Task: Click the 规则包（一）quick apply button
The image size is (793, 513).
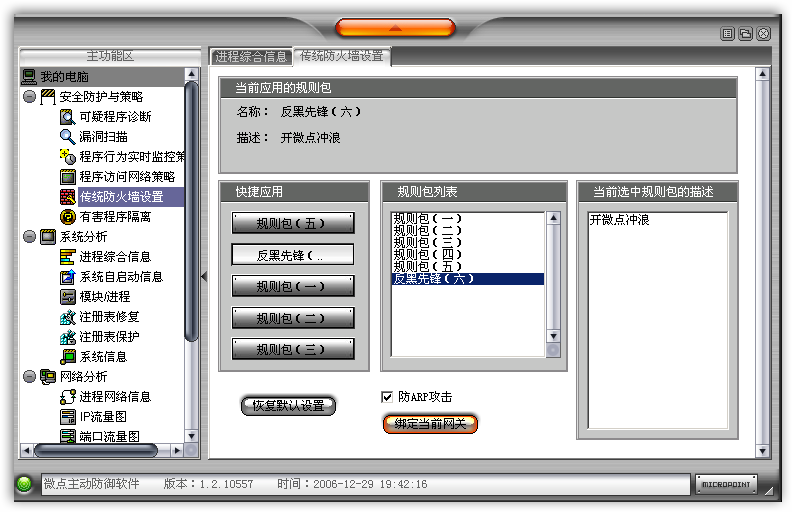Action: coord(293,286)
